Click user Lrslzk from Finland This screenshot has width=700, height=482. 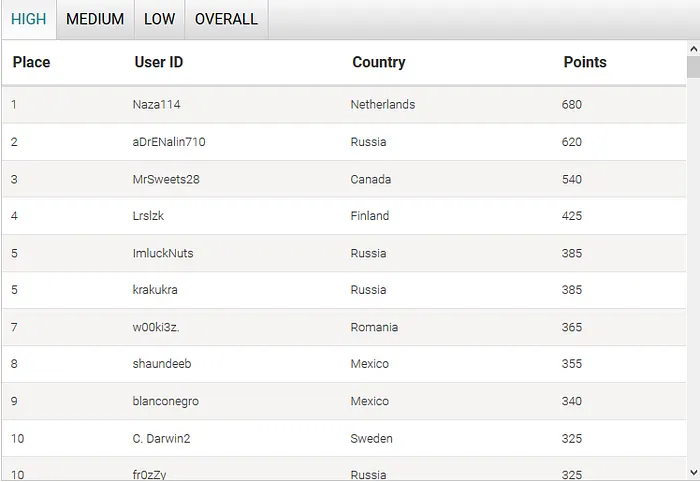[x=149, y=216]
